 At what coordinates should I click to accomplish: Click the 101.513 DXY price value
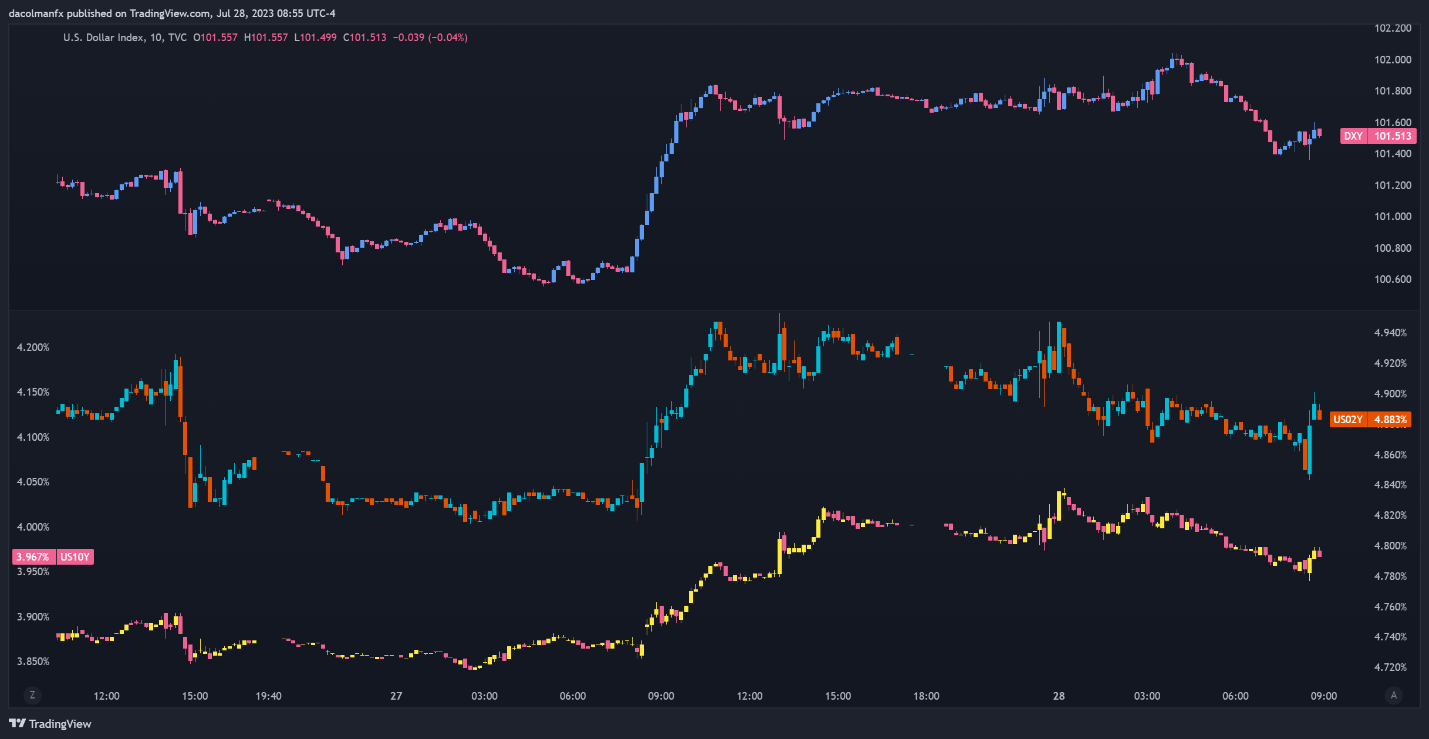coord(1393,136)
